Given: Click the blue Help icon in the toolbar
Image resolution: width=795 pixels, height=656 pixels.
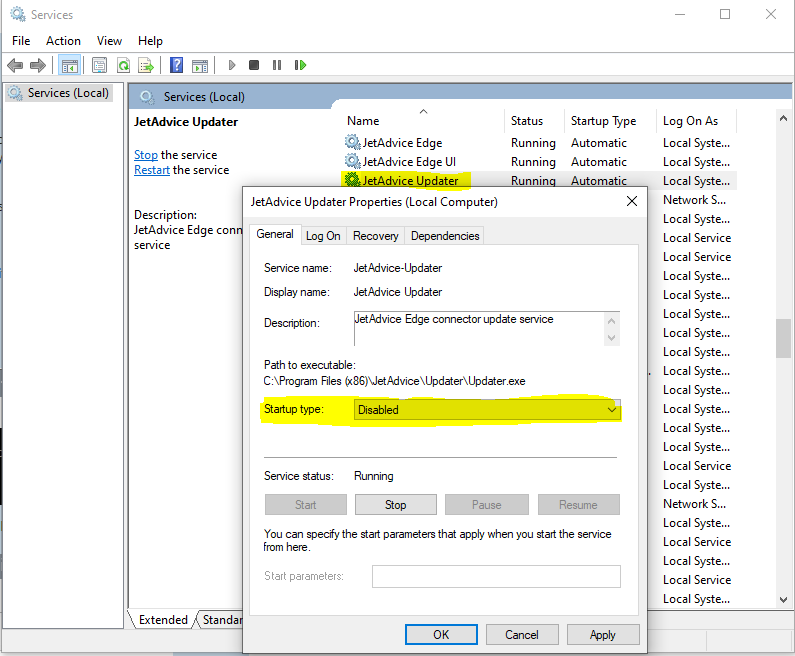Looking at the screenshot, I should 176,65.
